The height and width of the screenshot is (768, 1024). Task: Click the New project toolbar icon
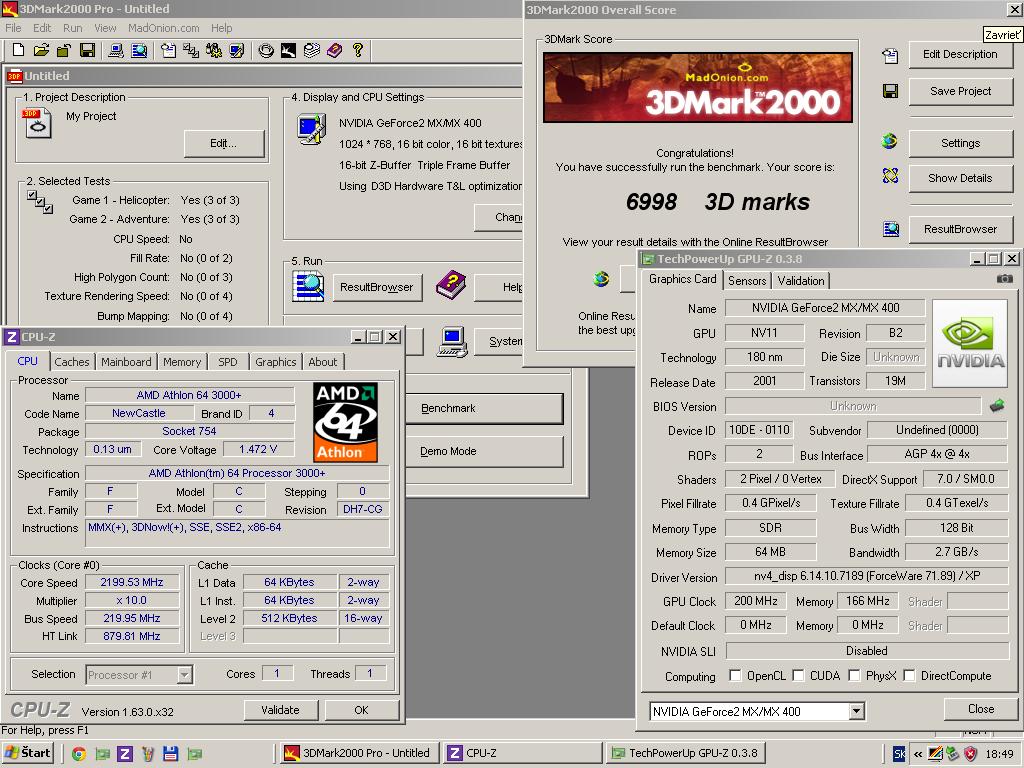coord(18,50)
